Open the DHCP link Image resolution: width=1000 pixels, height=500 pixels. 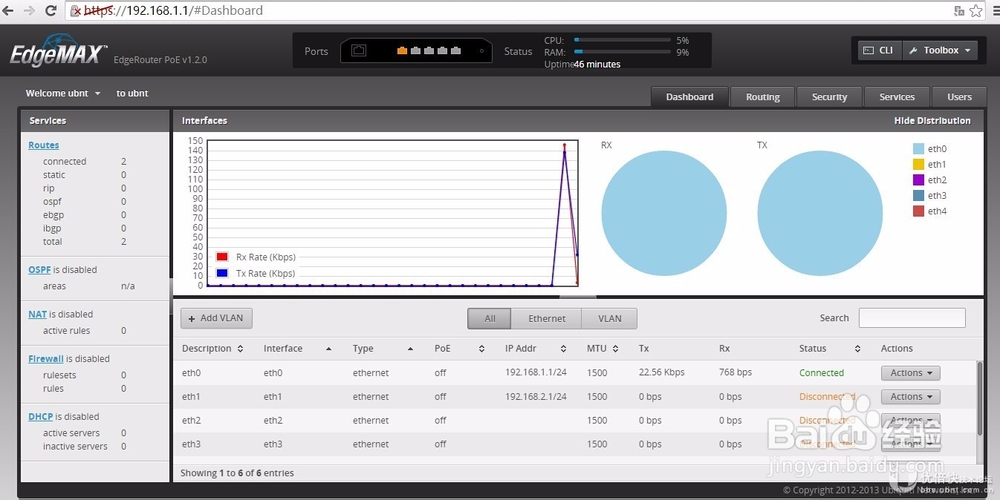(x=40, y=416)
